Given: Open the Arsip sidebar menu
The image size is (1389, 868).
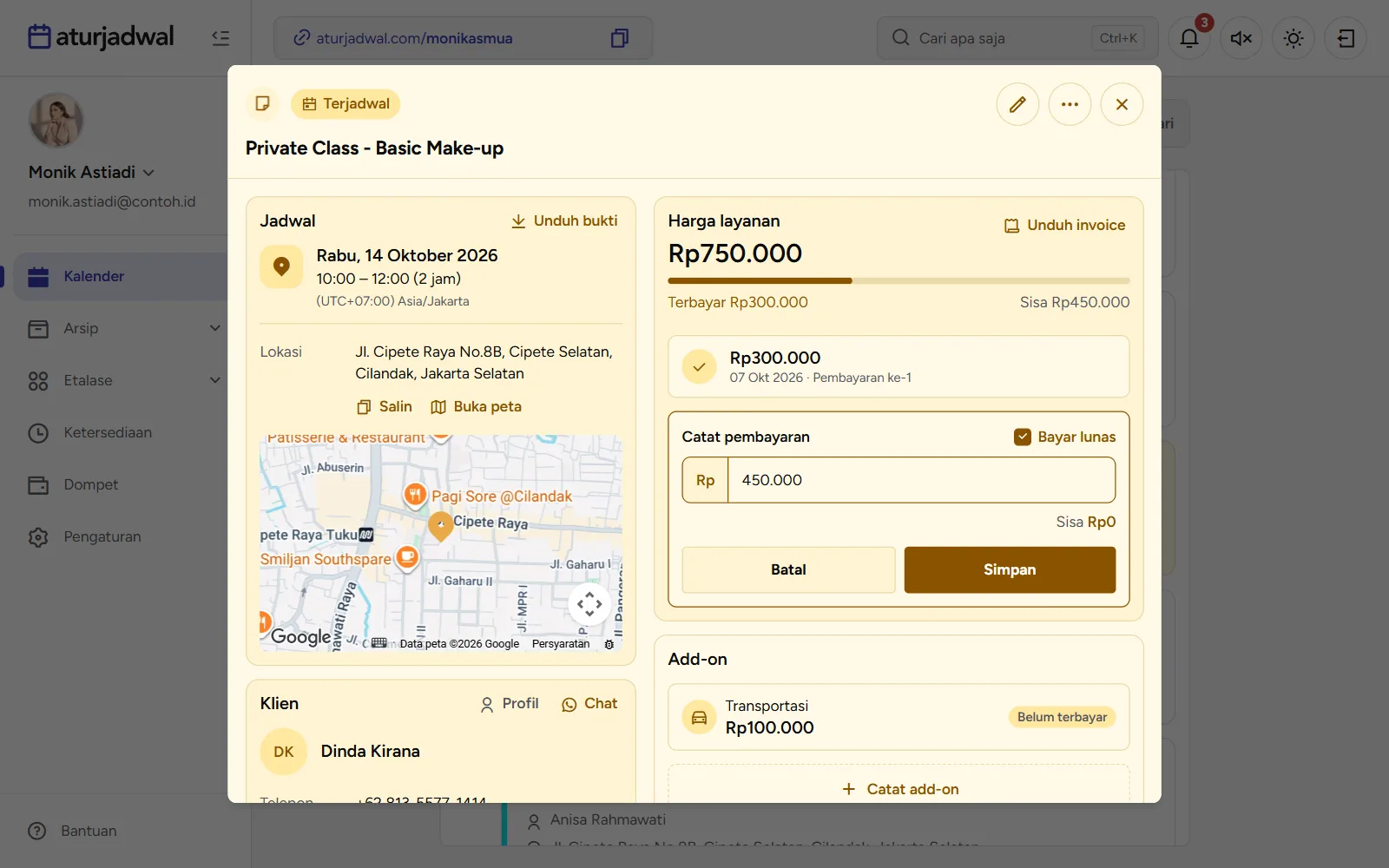Looking at the screenshot, I should point(81,328).
